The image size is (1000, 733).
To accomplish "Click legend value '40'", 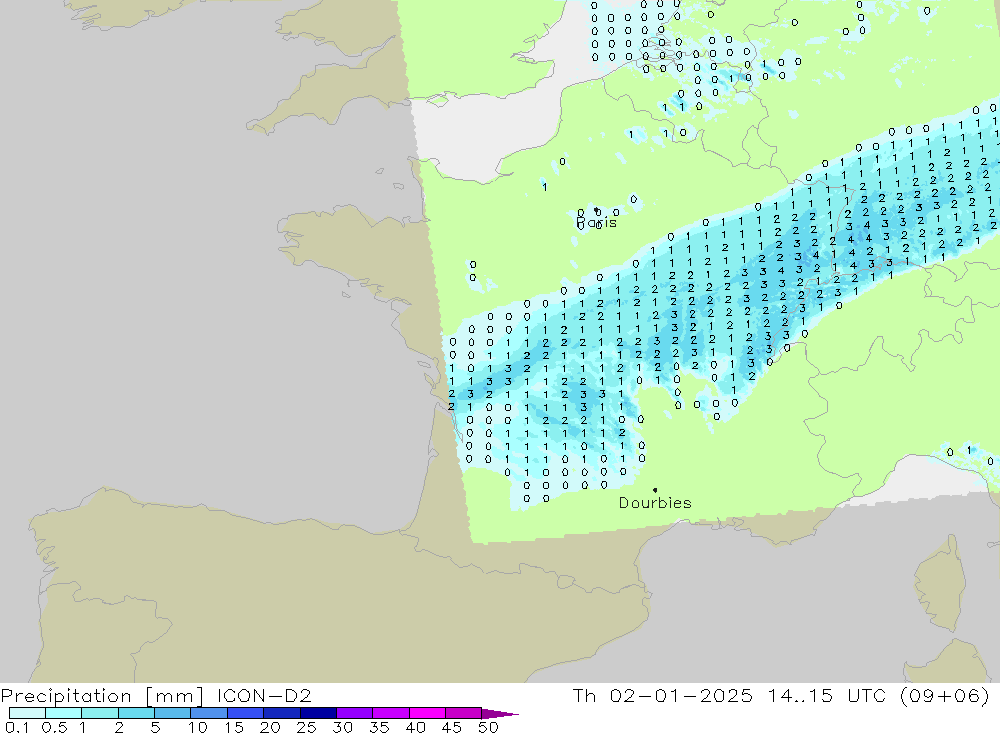I will 415,727.
